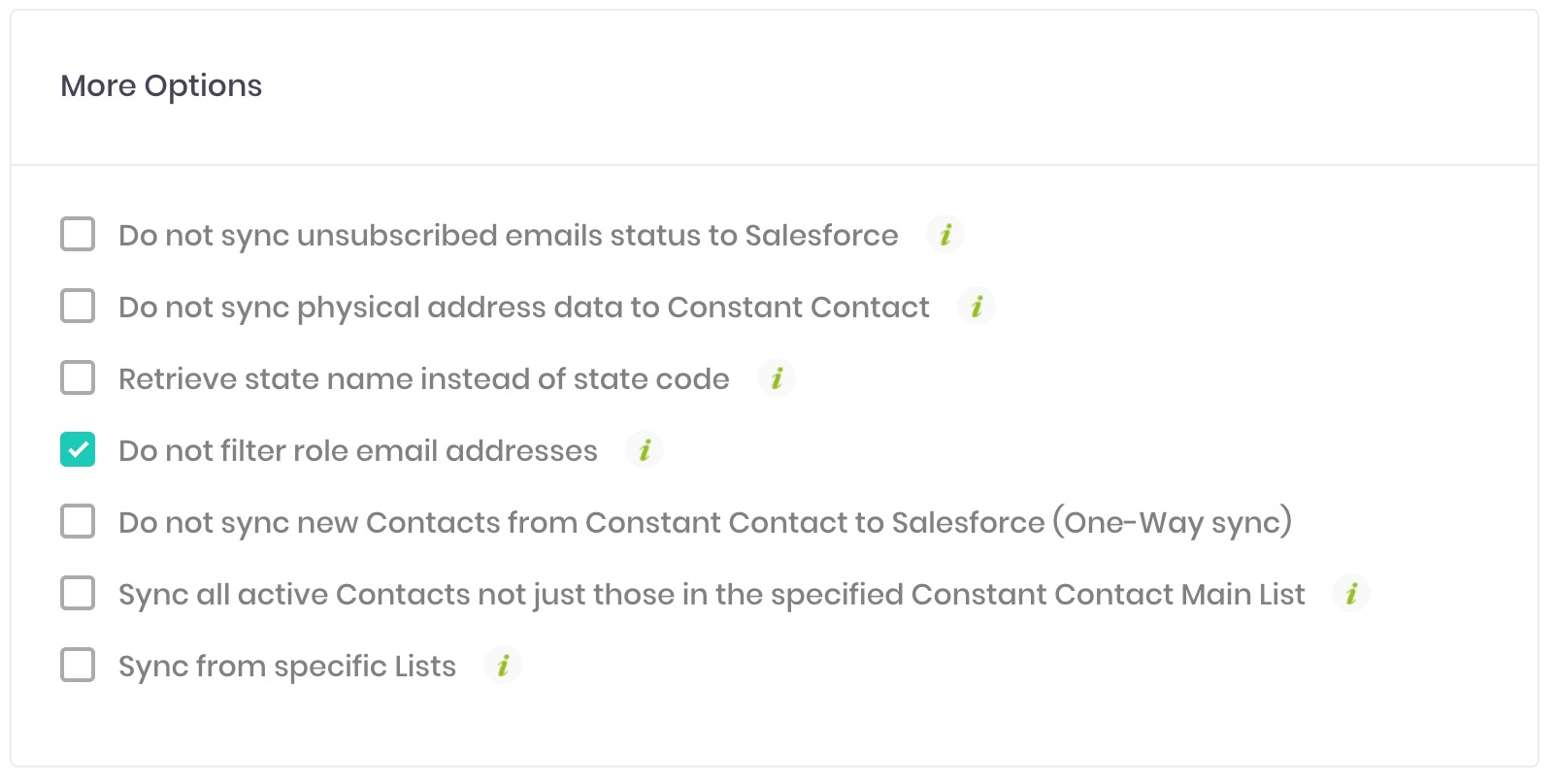Click 'Do not sync physical address data' label text
Viewport: 1557px width, 784px height.
click(x=524, y=308)
